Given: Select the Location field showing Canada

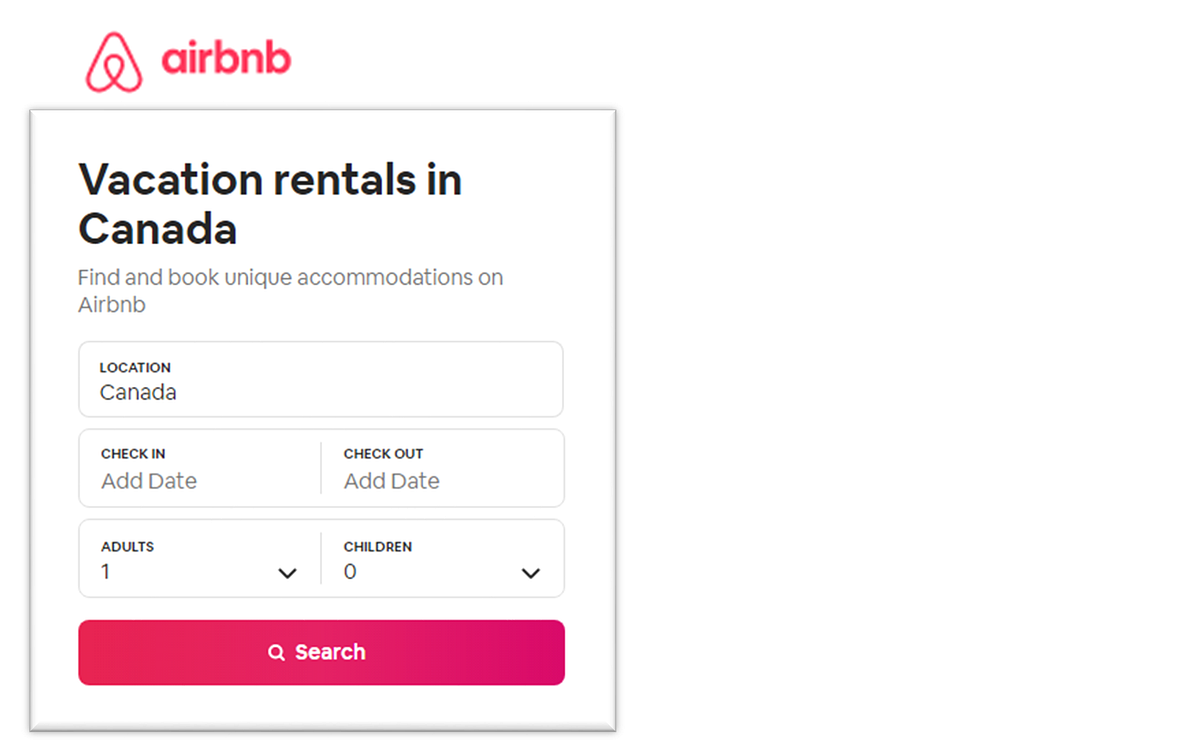Looking at the screenshot, I should [x=320, y=380].
